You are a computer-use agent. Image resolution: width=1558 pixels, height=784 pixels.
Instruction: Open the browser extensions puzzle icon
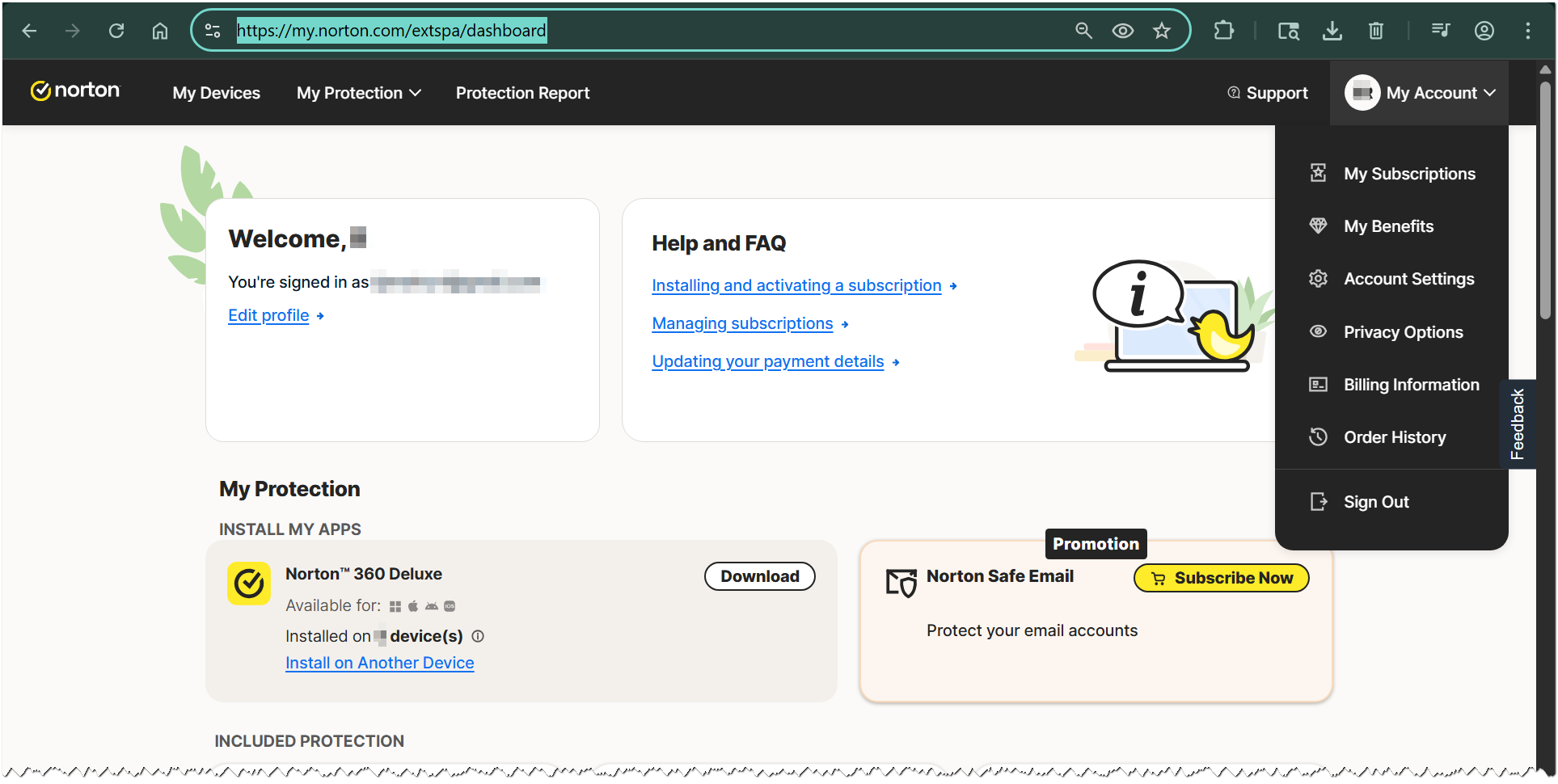coord(1223,31)
